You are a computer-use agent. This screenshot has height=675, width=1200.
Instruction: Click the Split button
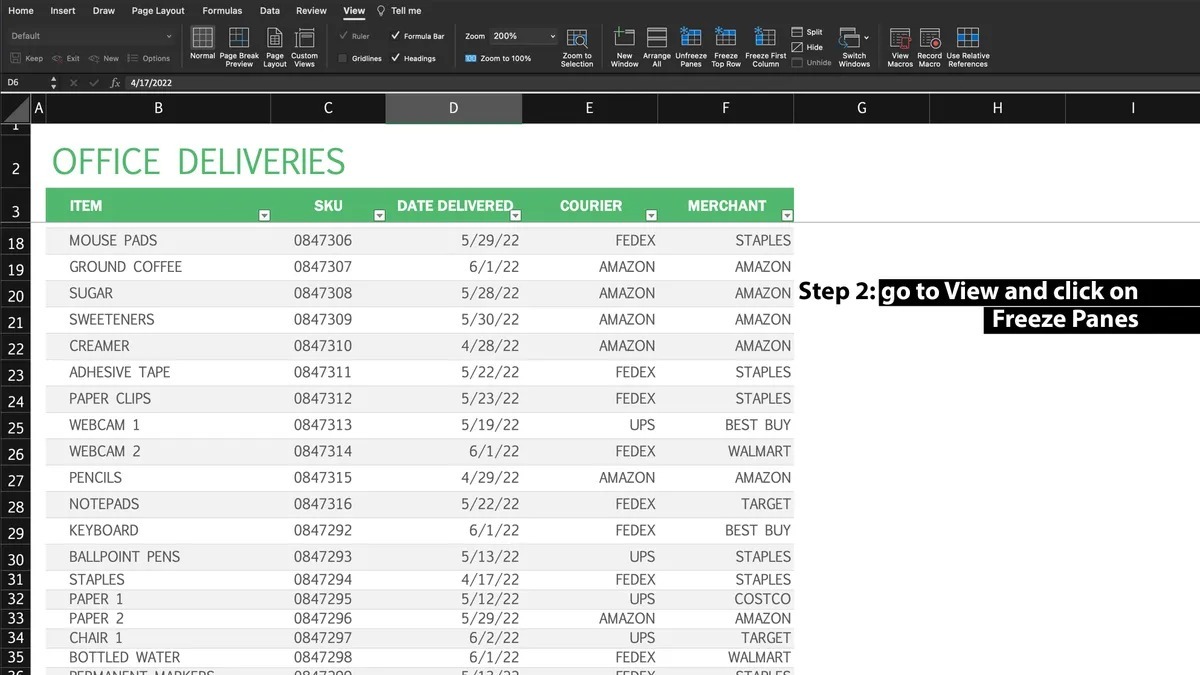point(806,32)
